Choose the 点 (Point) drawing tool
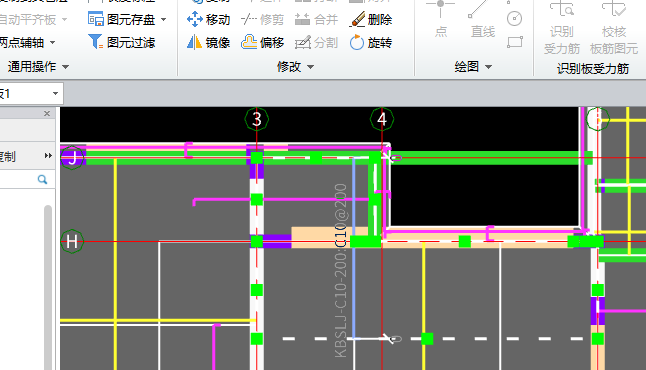The image size is (646, 370). tap(440, 19)
